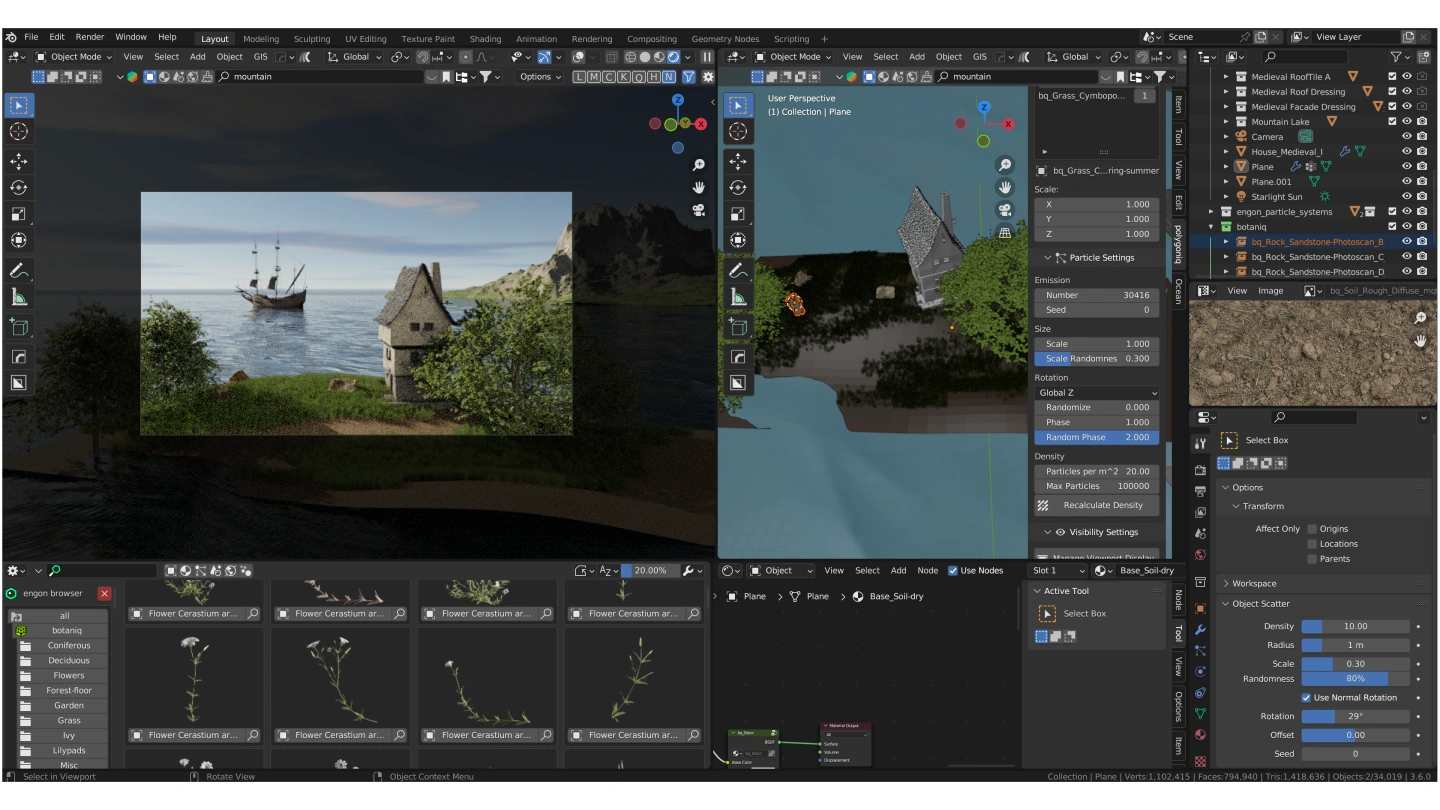
Task: Hide Mountain Lake in the viewport
Action: 1407,122
